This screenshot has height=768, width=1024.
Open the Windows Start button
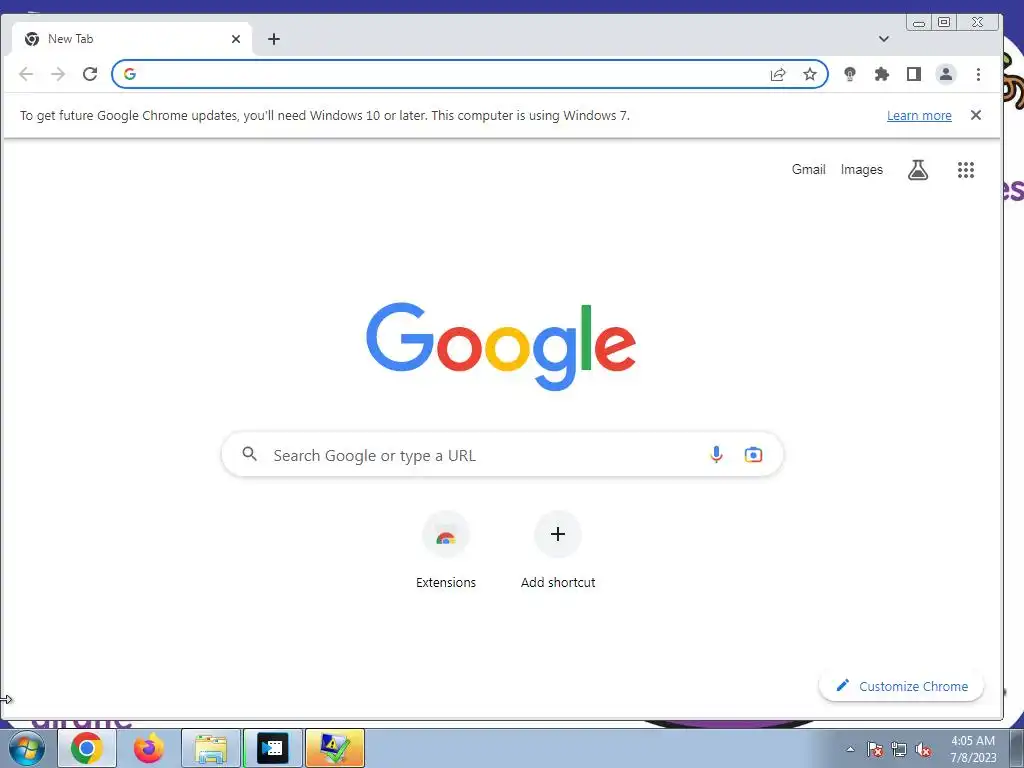(26, 748)
